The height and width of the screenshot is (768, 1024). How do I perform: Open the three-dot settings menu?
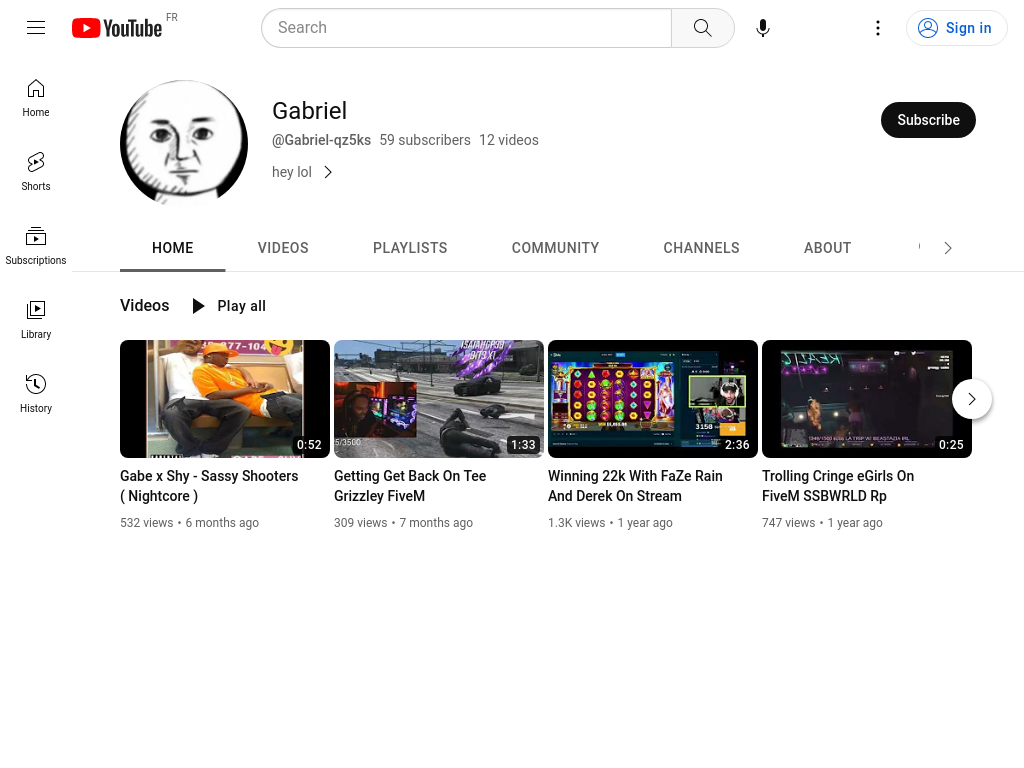tap(878, 28)
